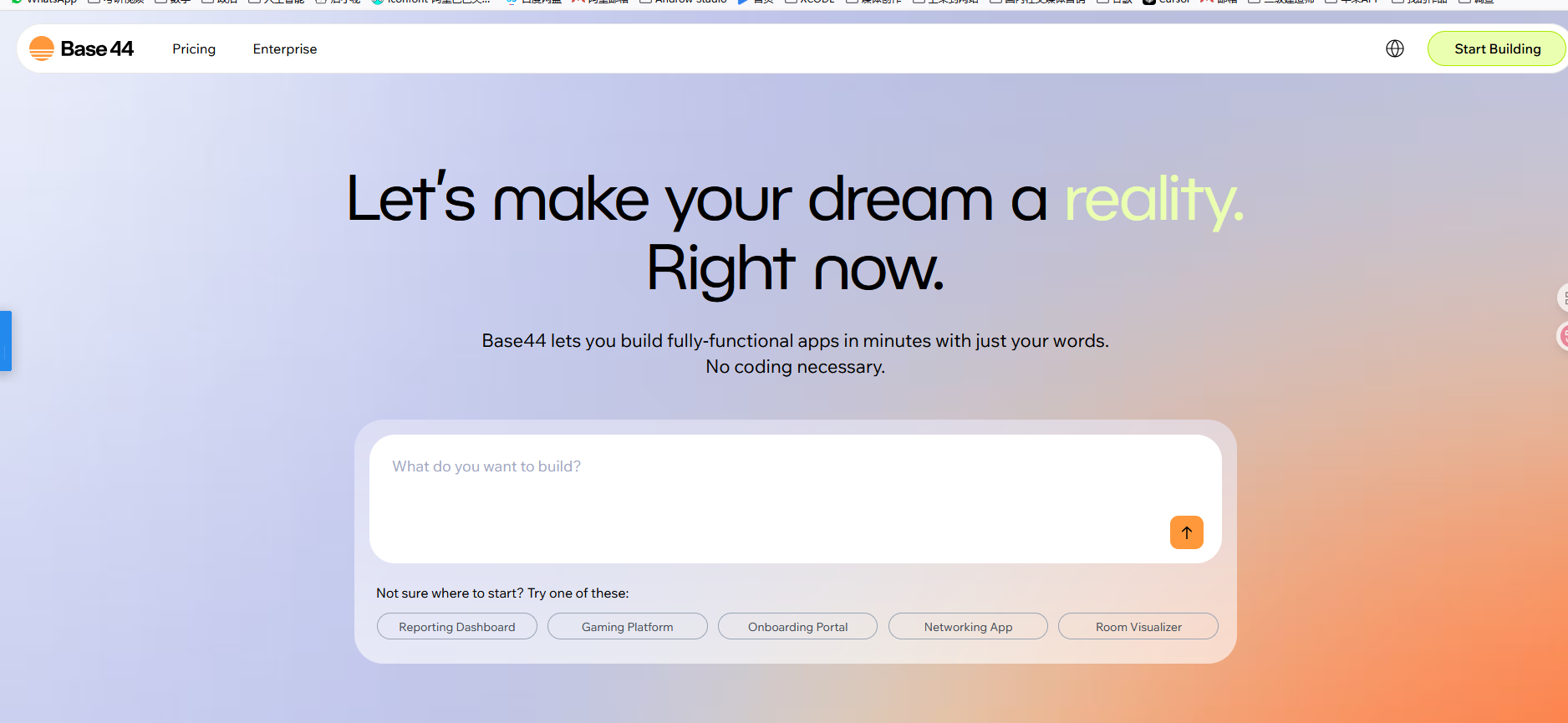Submit prompt with orange arrow button
1568x723 pixels.
click(x=1186, y=532)
